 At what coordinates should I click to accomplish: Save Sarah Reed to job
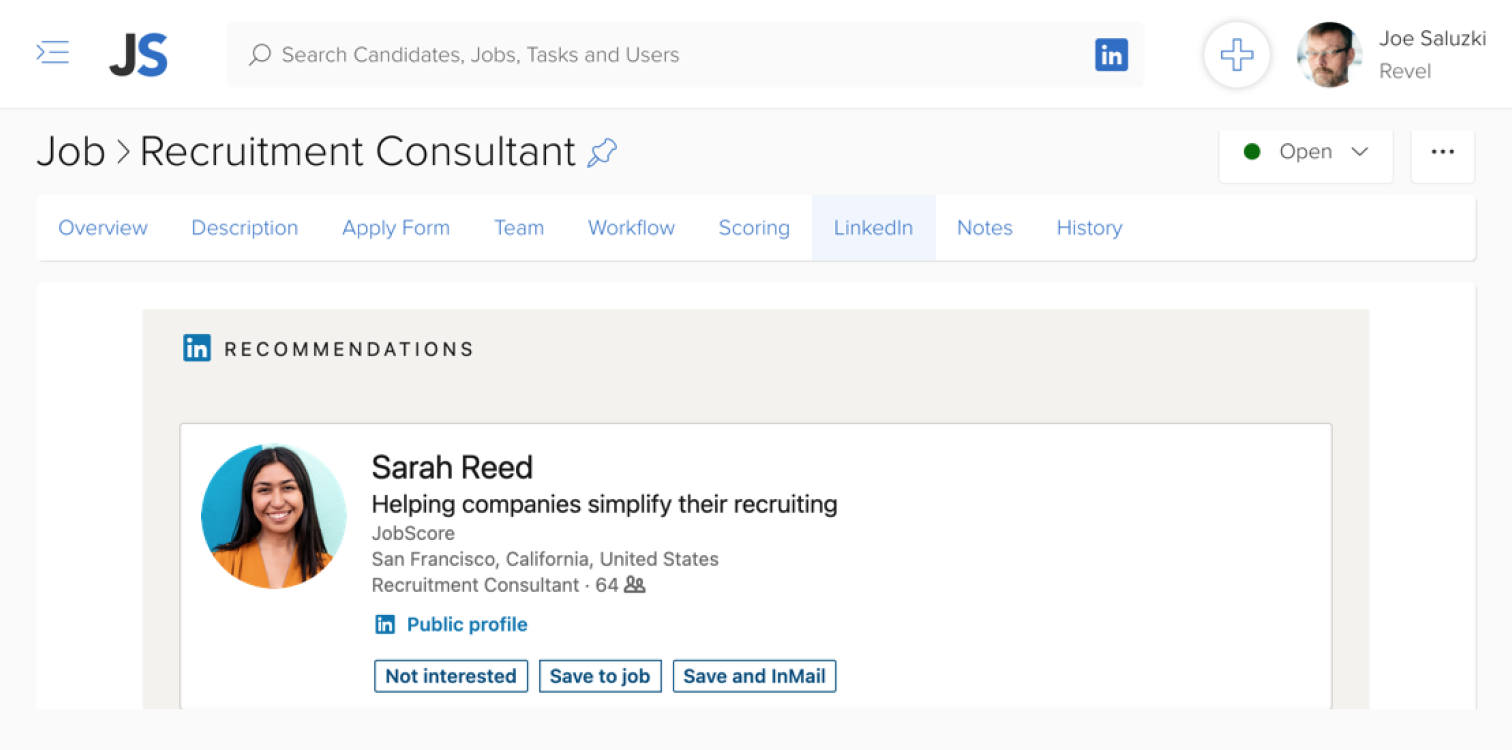tap(600, 676)
